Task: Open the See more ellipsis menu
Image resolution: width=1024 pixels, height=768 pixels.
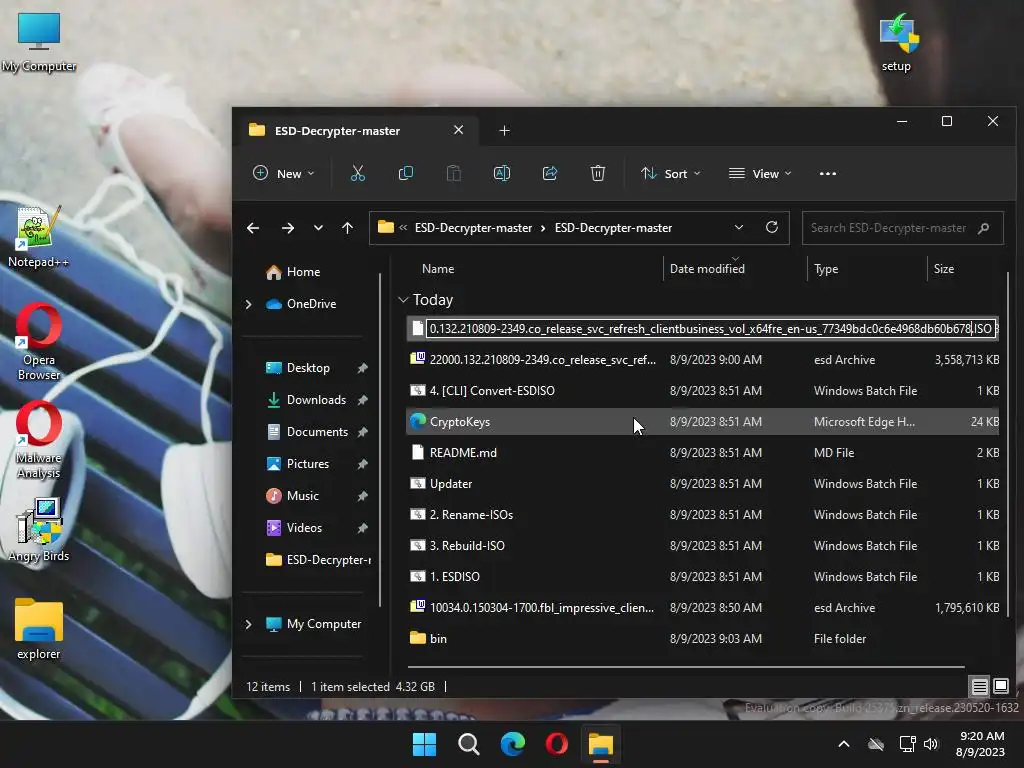Action: click(827, 174)
